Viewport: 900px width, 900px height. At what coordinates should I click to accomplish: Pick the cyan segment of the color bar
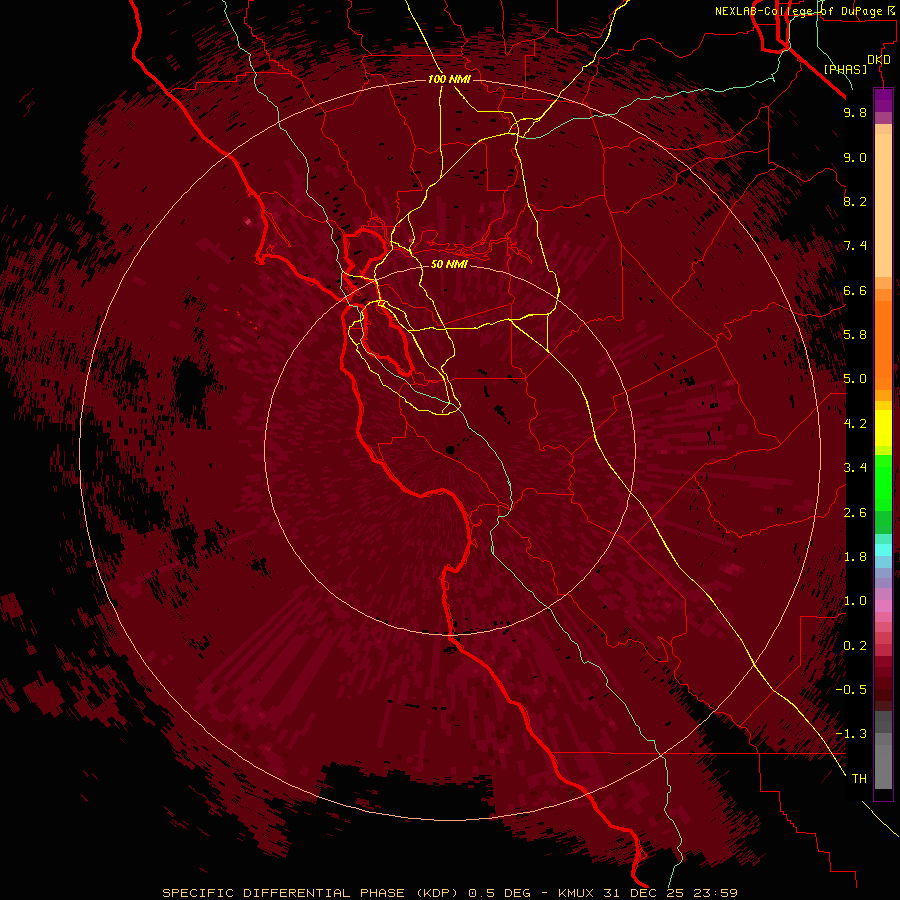tap(883, 550)
